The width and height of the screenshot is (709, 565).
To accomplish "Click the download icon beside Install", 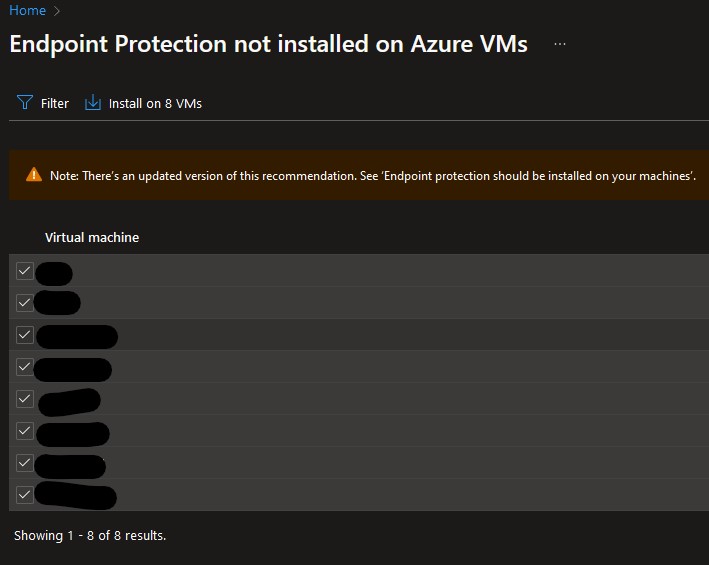I will tap(93, 103).
